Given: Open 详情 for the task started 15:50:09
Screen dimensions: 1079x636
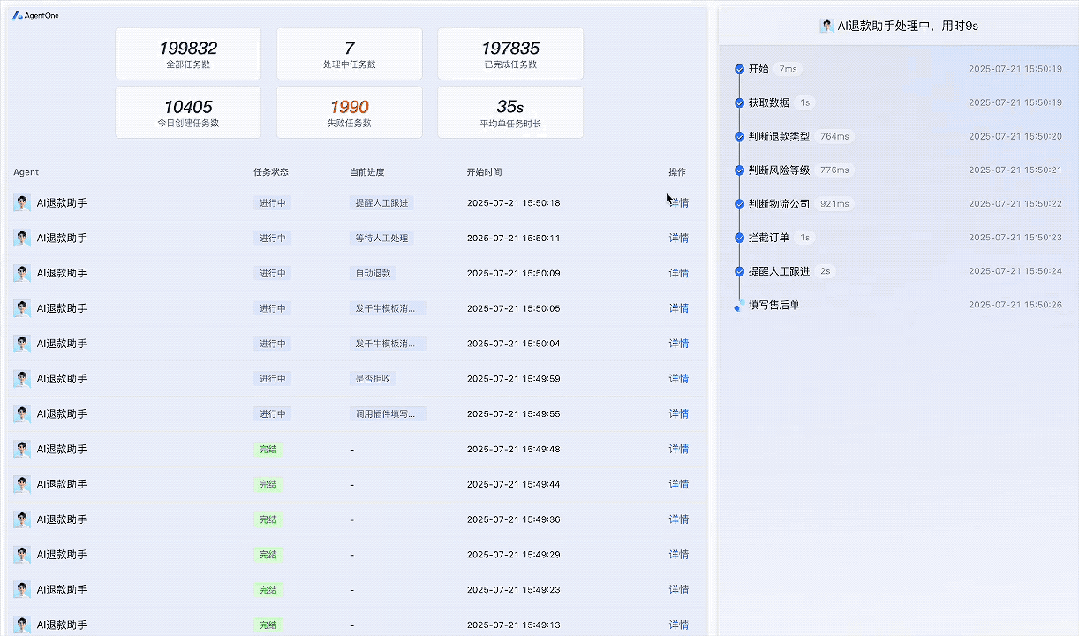Looking at the screenshot, I should point(679,273).
